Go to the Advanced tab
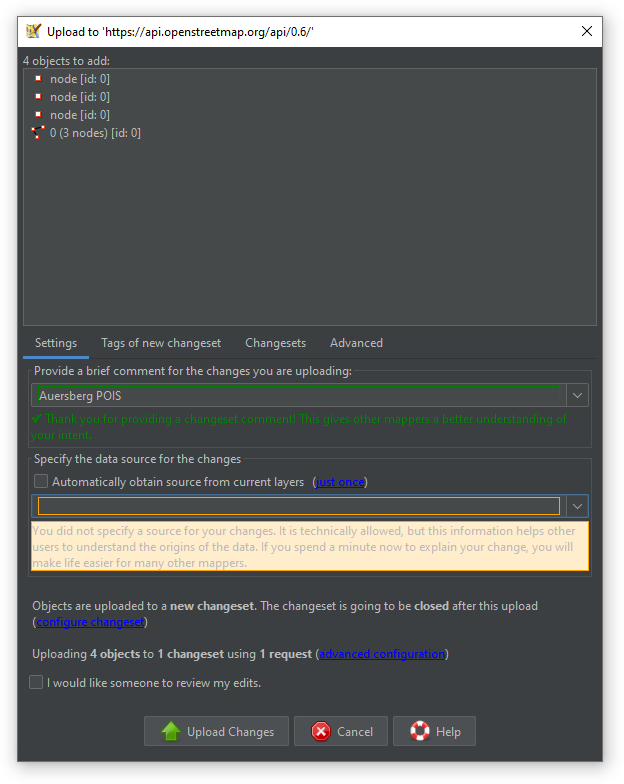The height and width of the screenshot is (784, 624). 356,343
